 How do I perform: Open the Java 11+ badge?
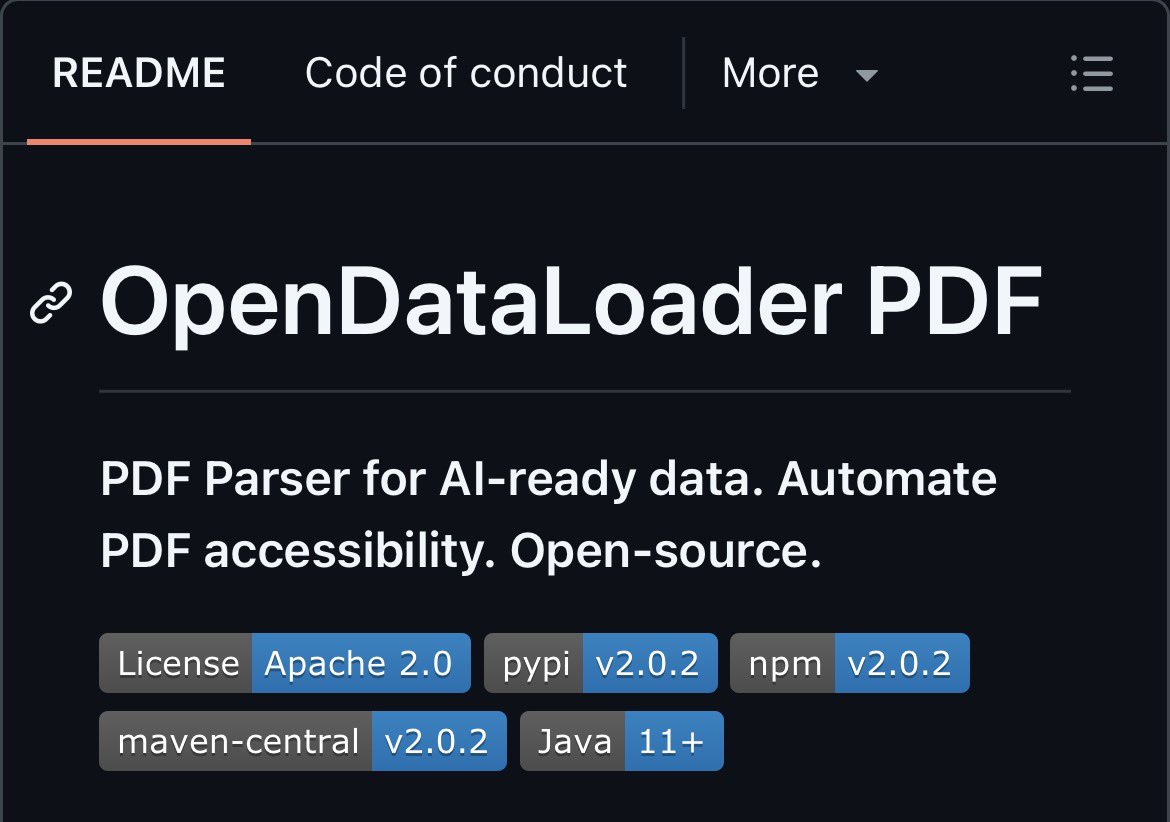coord(622,741)
